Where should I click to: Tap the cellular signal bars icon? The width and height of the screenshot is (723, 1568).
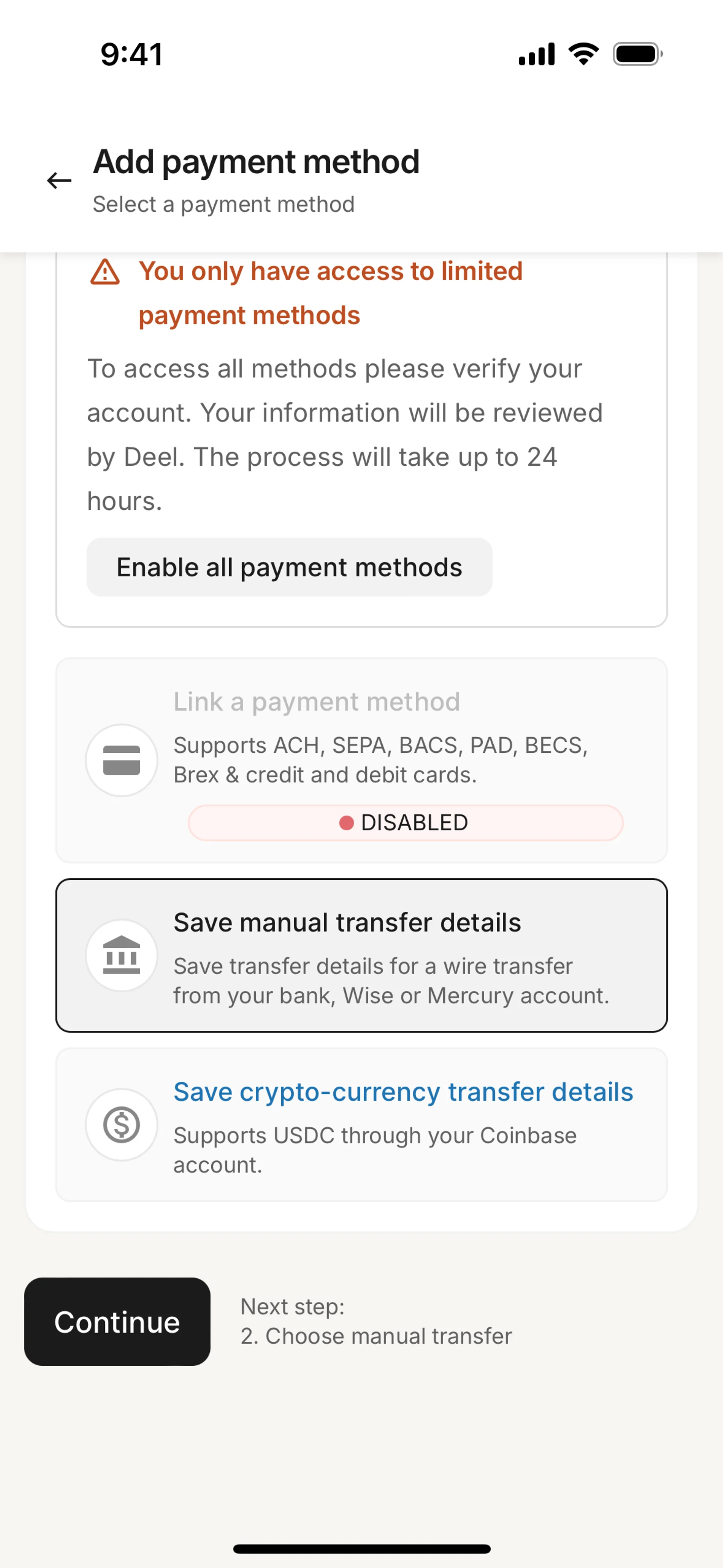coord(536,54)
